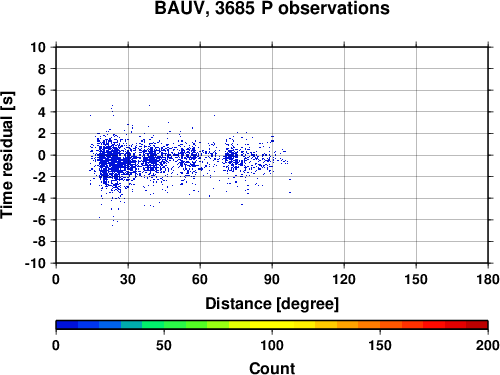The width and height of the screenshot is (500, 375).
Task: Select the dark blue colorbar segment at 0
Action: tap(67, 325)
